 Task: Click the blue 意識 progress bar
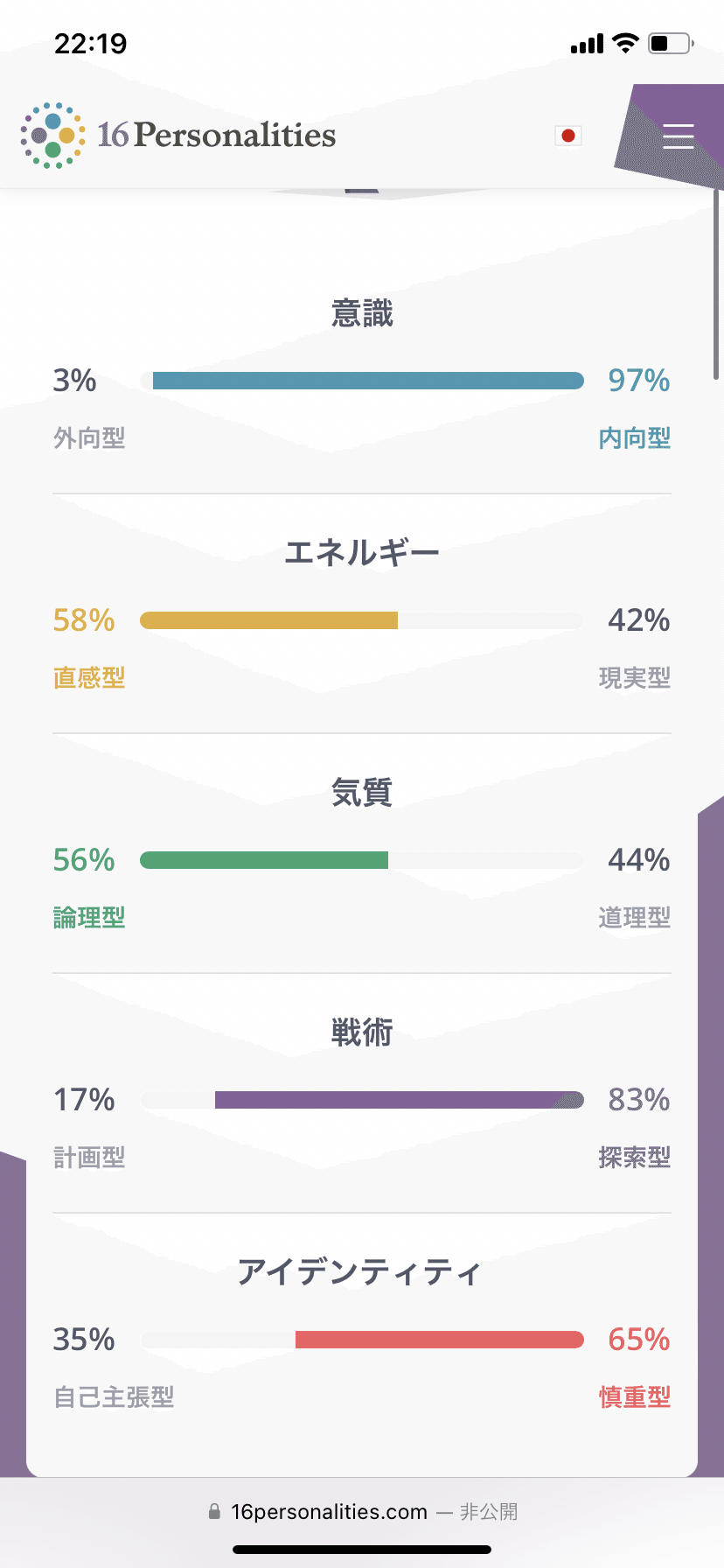[x=367, y=381]
